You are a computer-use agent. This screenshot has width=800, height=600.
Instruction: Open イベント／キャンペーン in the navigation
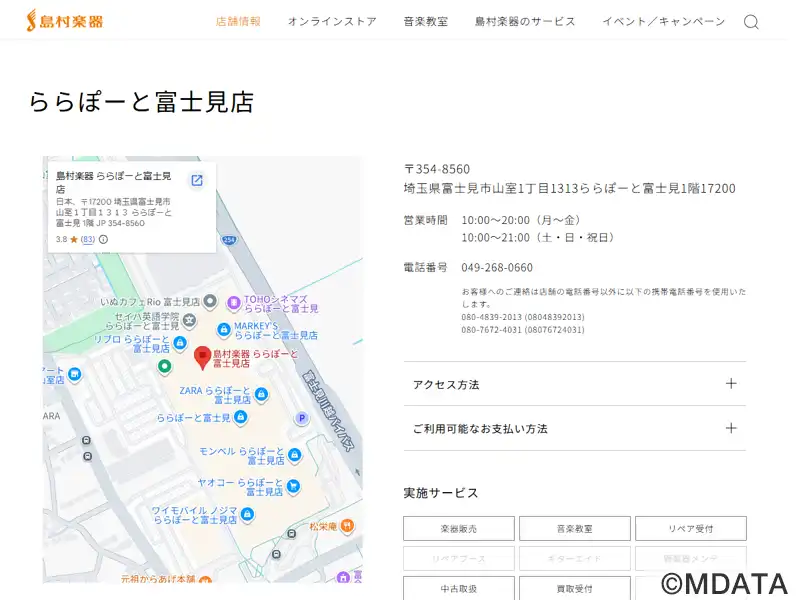tap(663, 21)
